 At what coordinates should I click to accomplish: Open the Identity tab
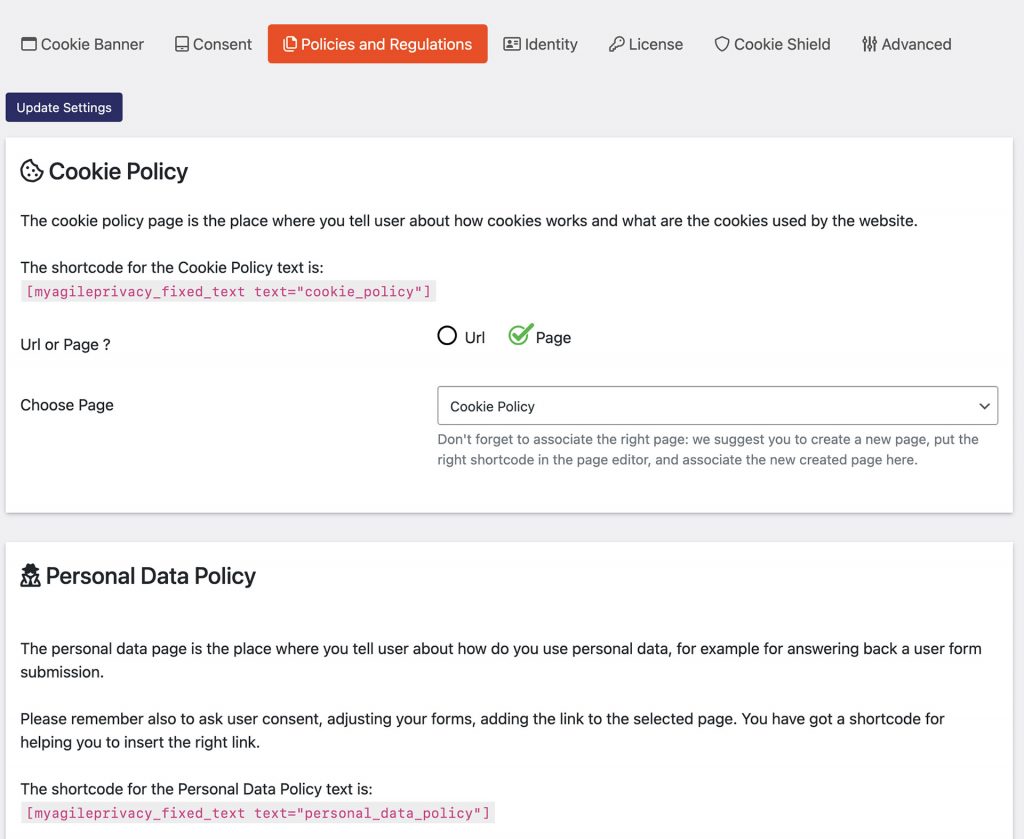(x=540, y=44)
